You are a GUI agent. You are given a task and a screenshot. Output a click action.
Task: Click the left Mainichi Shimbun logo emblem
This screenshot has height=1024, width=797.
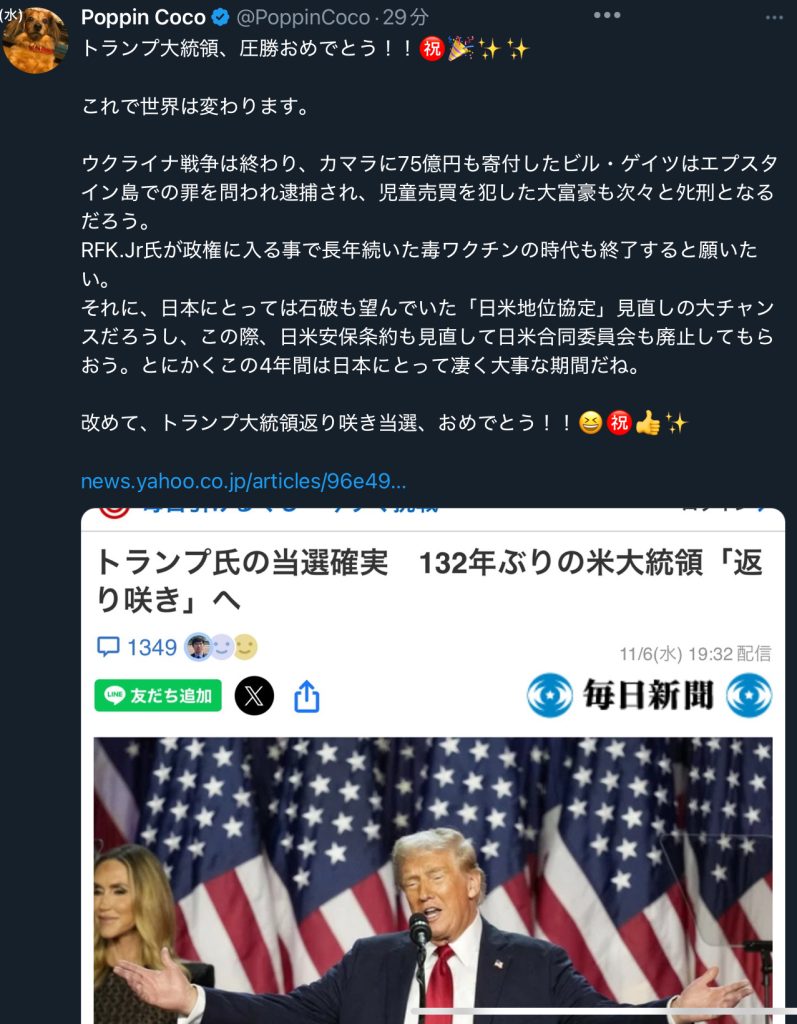click(549, 696)
